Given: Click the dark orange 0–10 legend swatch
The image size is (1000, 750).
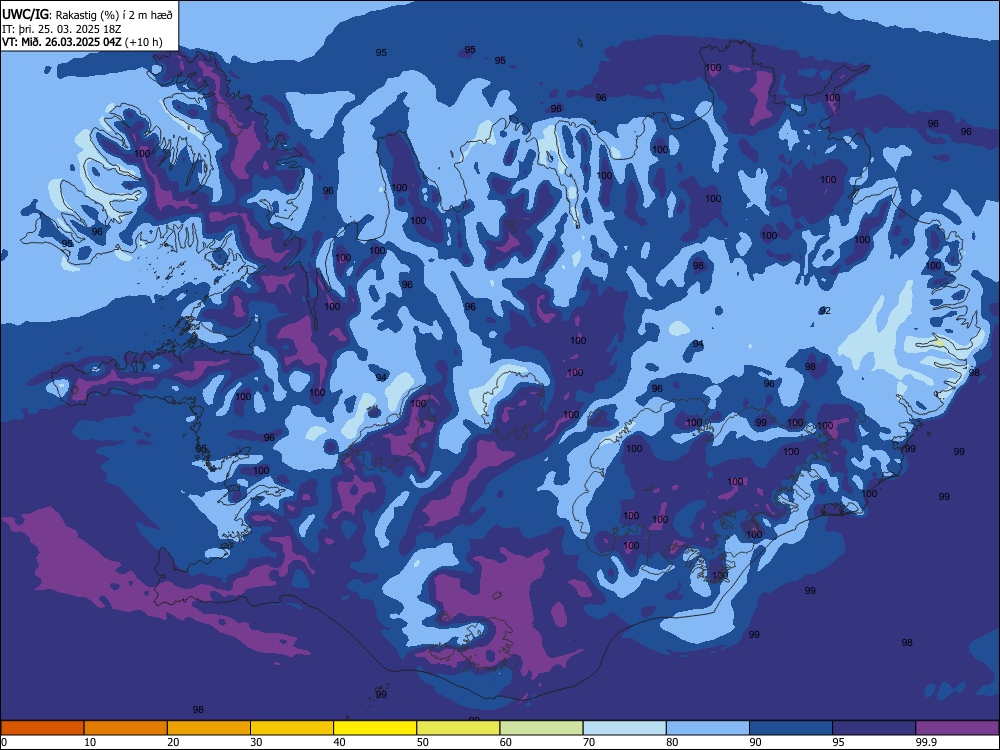Looking at the screenshot, I should point(42,728).
